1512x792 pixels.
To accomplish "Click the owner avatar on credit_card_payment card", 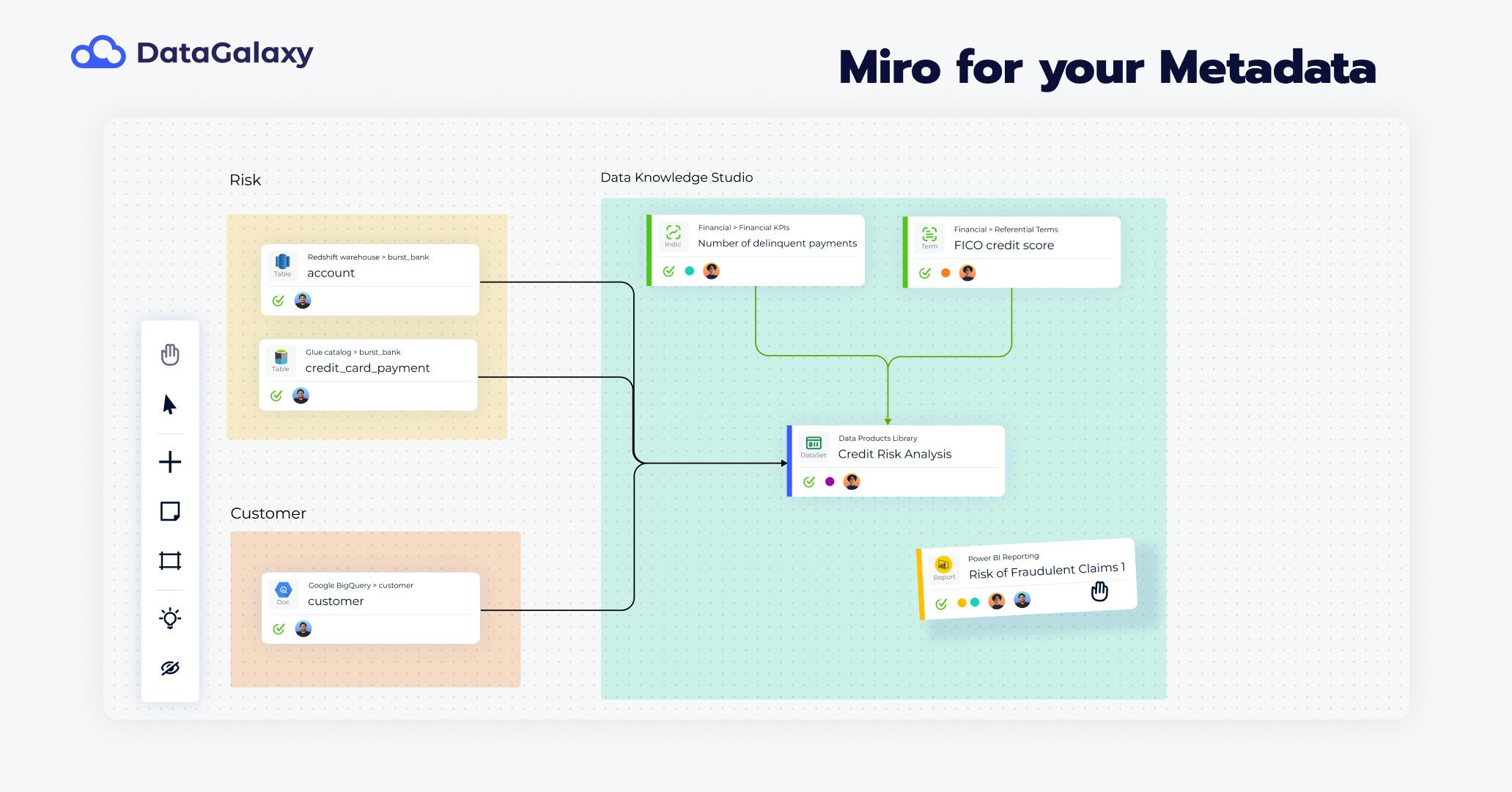I will [300, 396].
